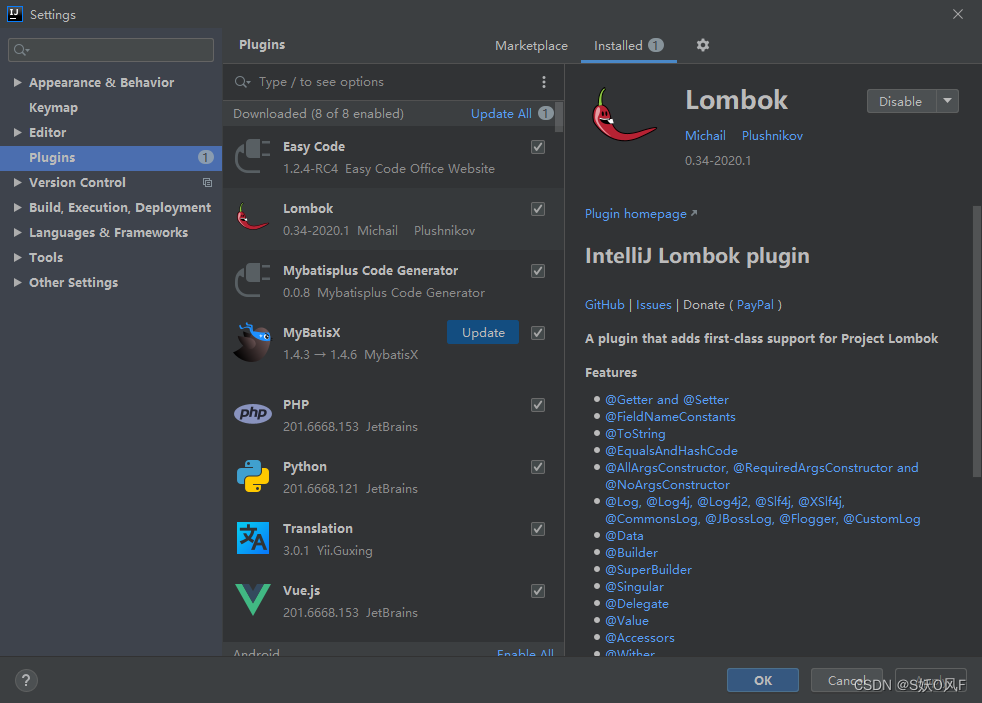Open the dropdown arrow beside Disable button

pyautogui.click(x=948, y=101)
